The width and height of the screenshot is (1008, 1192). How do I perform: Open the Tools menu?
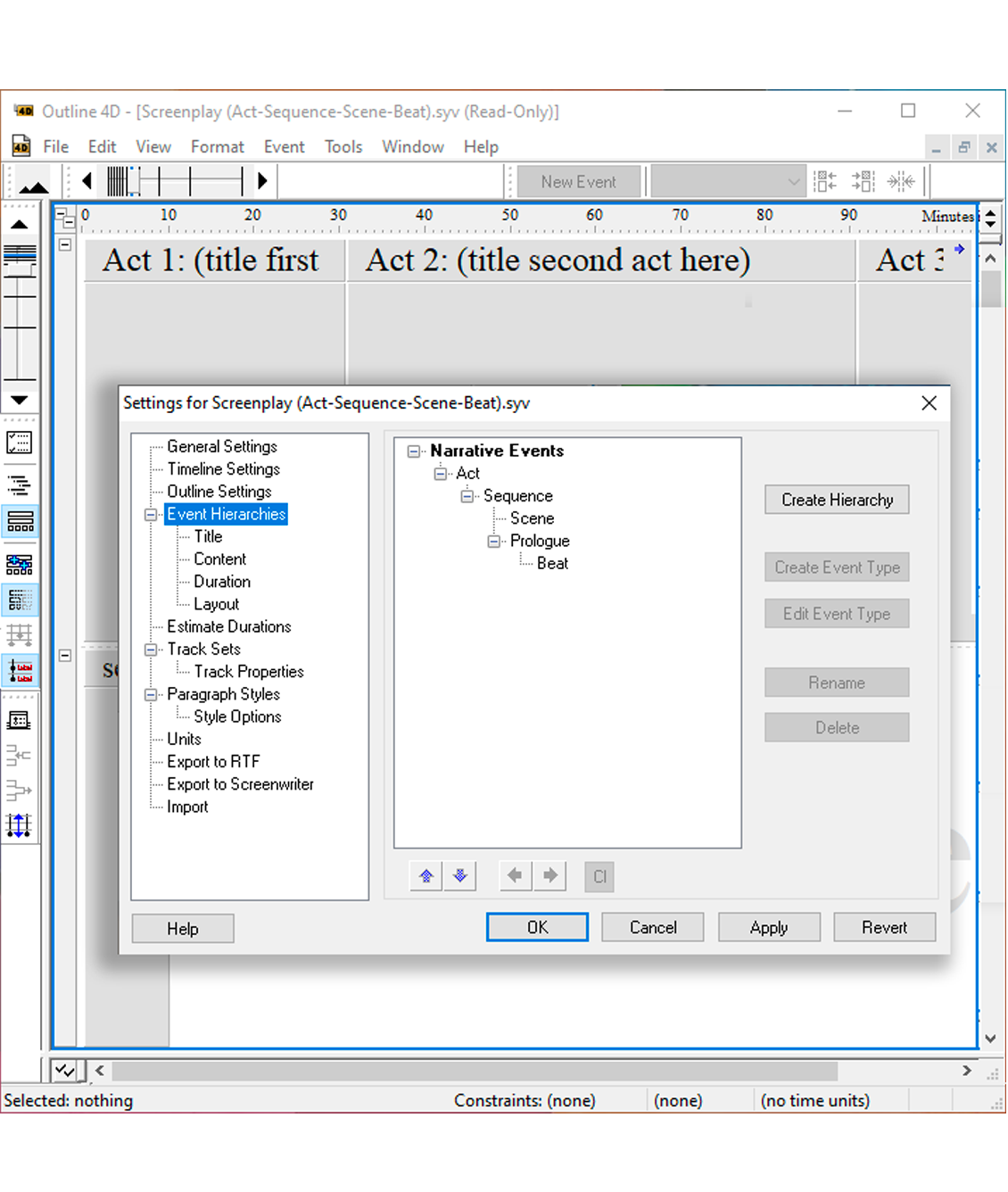tap(343, 147)
